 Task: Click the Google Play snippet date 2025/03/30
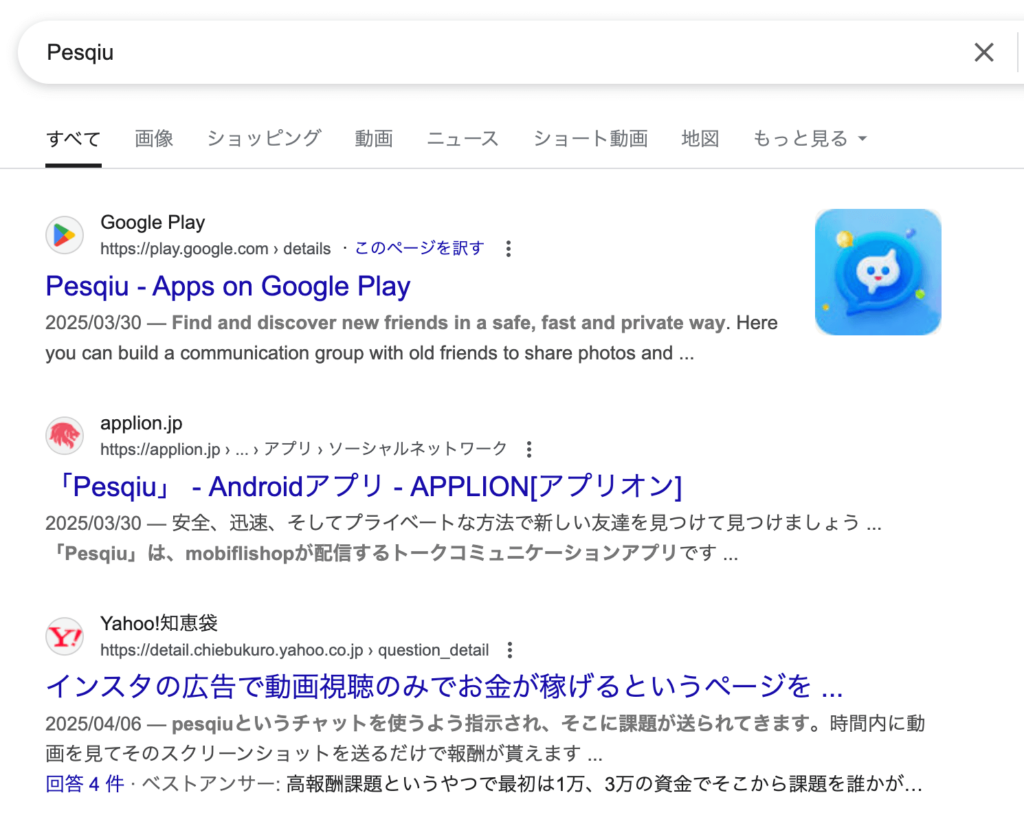click(x=93, y=323)
